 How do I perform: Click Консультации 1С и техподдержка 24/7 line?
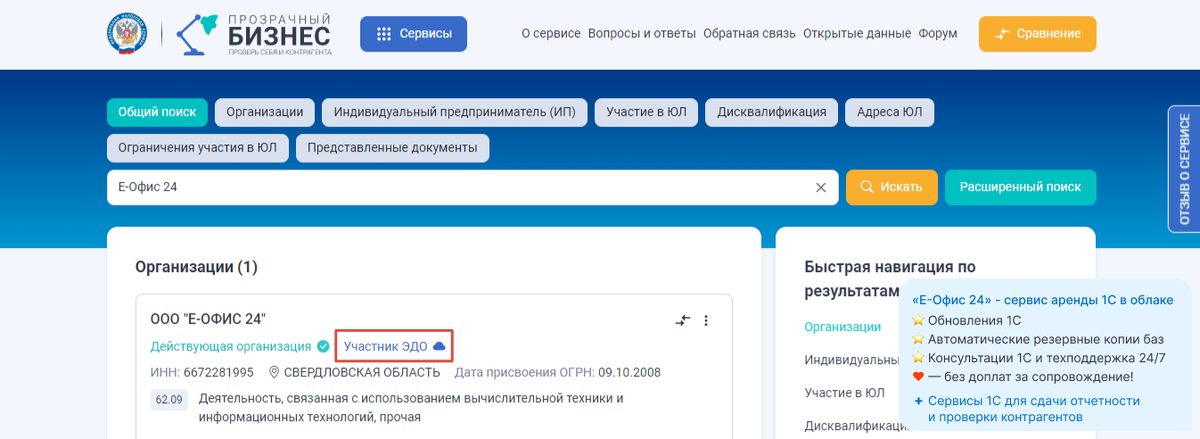[1041, 357]
